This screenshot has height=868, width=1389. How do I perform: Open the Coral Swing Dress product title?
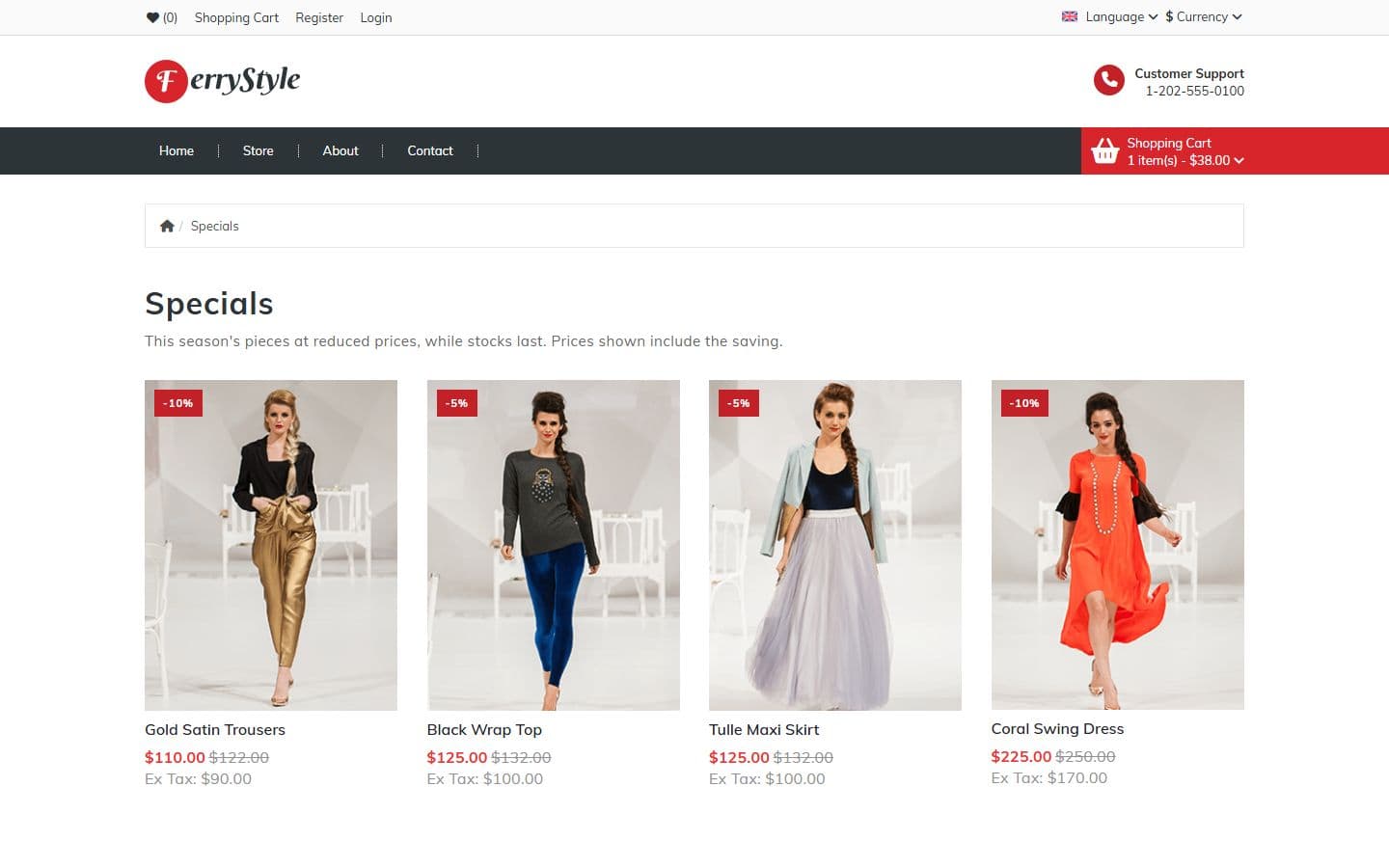1057,729
